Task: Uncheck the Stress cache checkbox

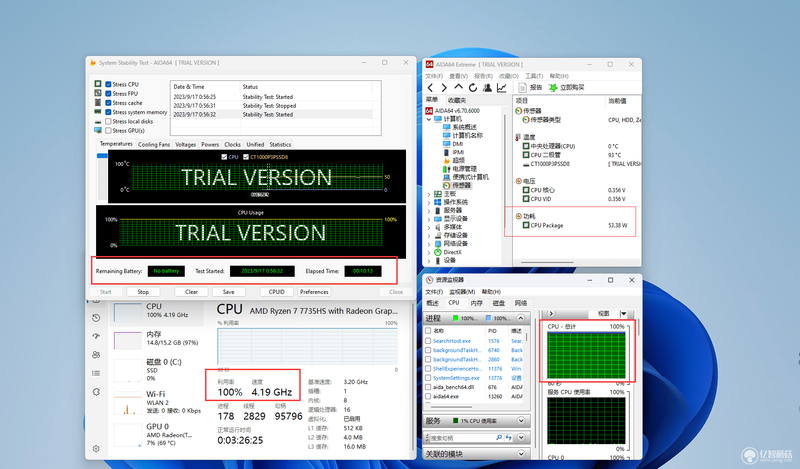Action: 108,103
